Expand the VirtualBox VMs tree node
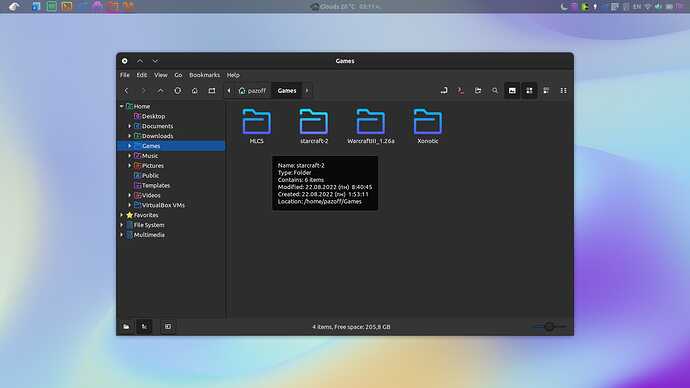 coord(130,205)
